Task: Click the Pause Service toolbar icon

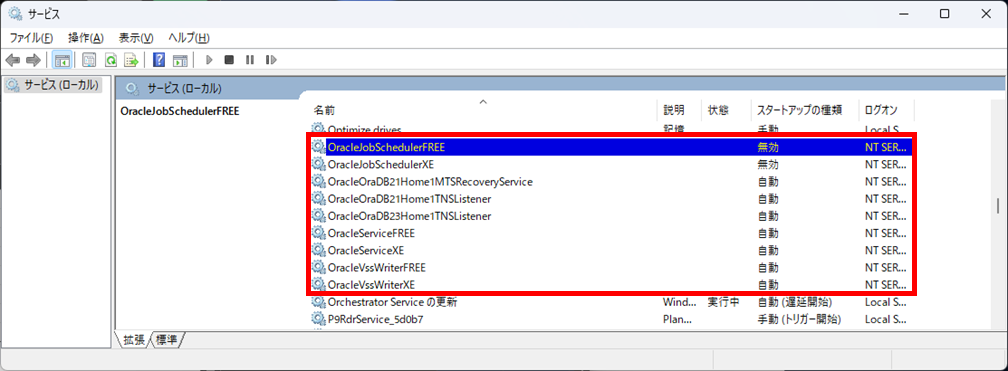Action: click(249, 60)
